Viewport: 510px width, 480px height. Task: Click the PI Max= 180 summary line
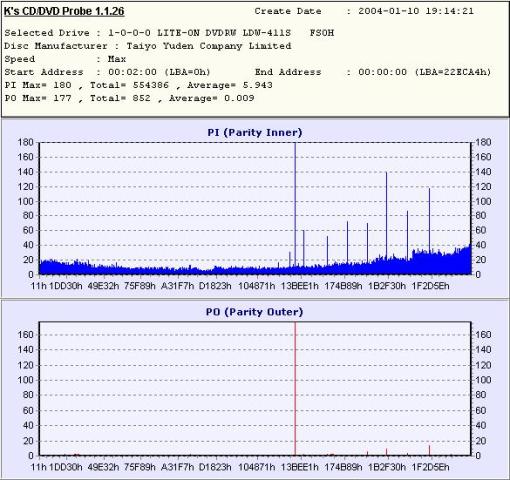138,85
